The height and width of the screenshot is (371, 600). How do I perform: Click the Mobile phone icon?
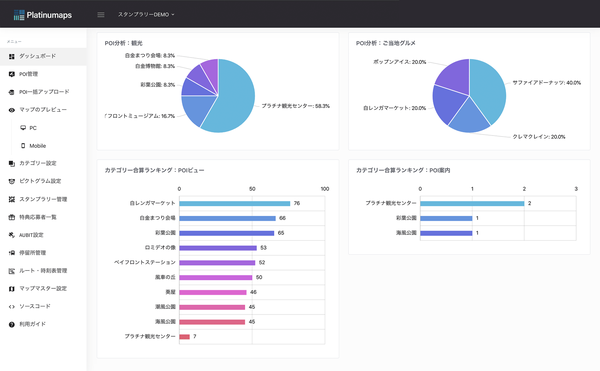pos(23,146)
